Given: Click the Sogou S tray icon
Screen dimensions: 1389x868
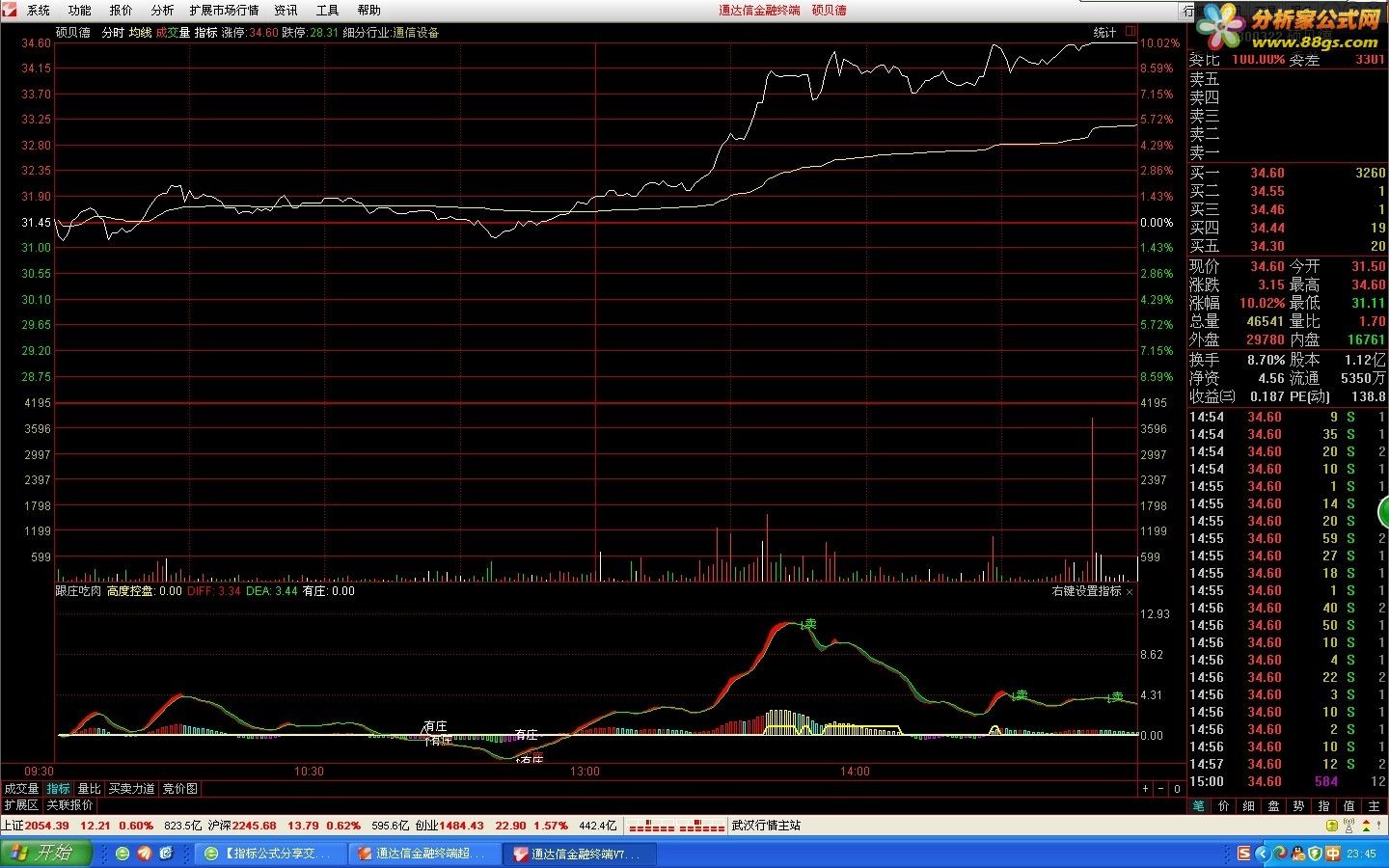Looking at the screenshot, I should (1244, 854).
